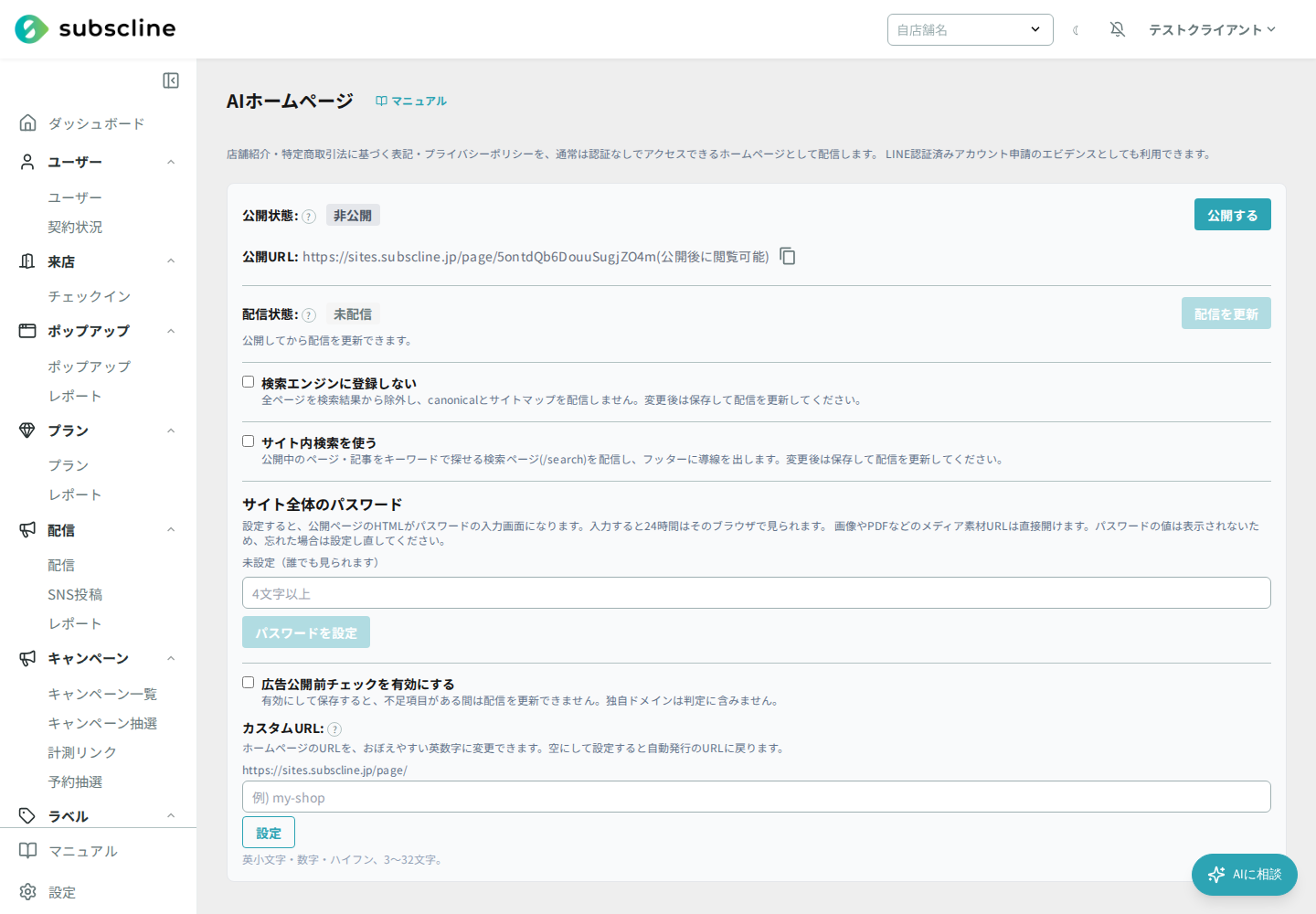This screenshot has width=1316, height=914.
Task: Click the subscline logo
Action: 95,29
